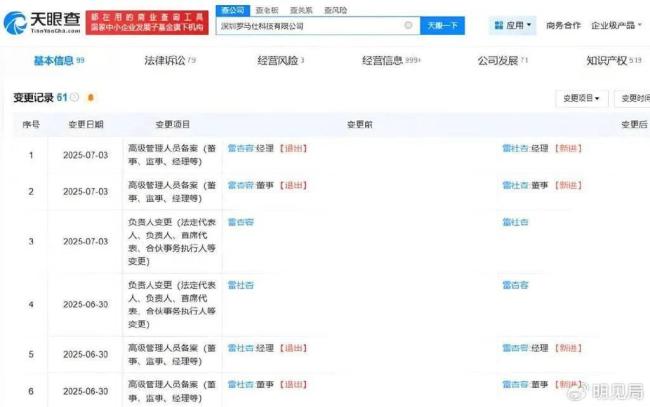The width and height of the screenshot is (650, 407).
Task: Open row 1 变更后 manager name link
Action: tap(515, 148)
